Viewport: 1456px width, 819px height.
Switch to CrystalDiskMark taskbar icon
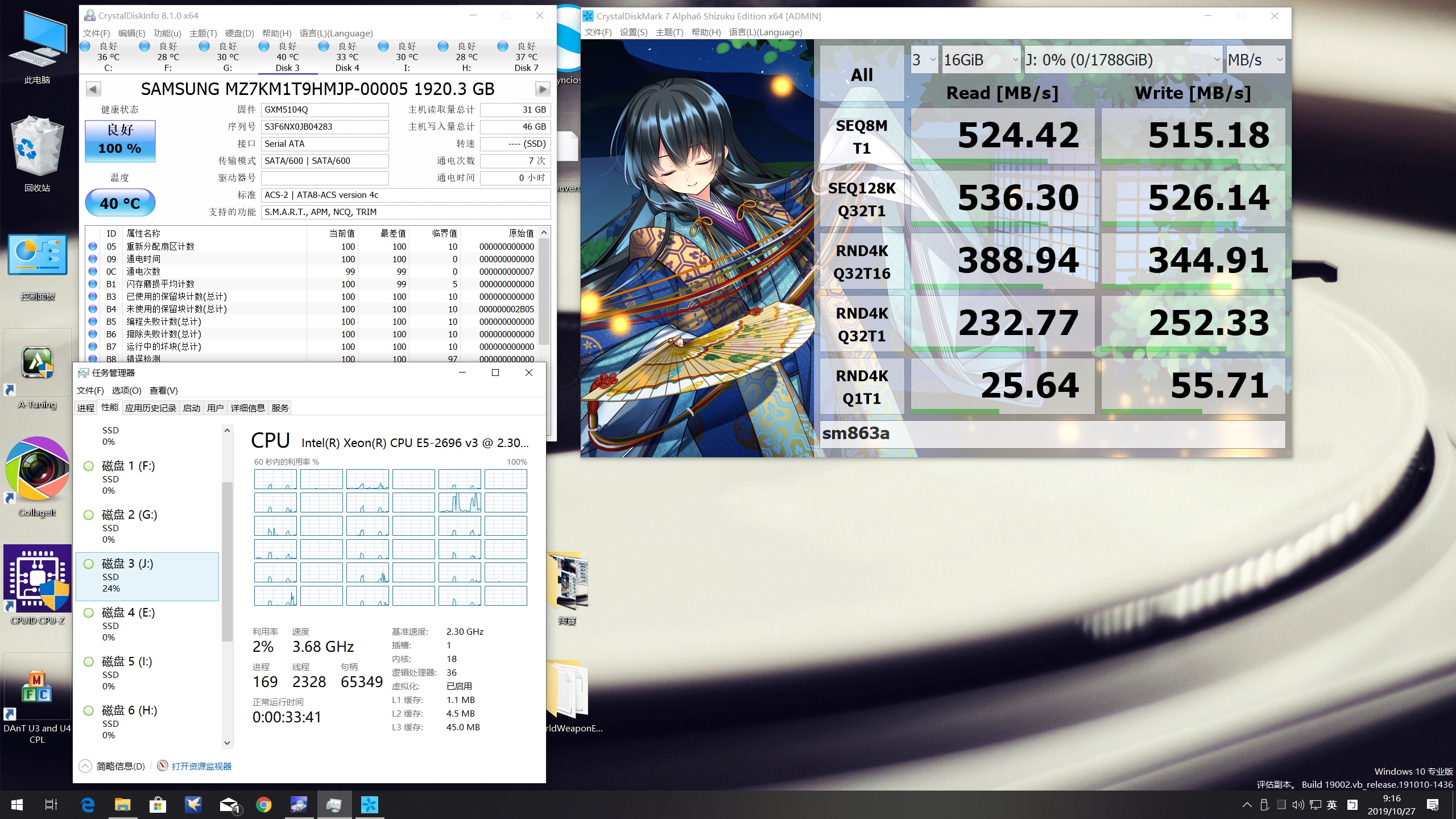(370, 805)
